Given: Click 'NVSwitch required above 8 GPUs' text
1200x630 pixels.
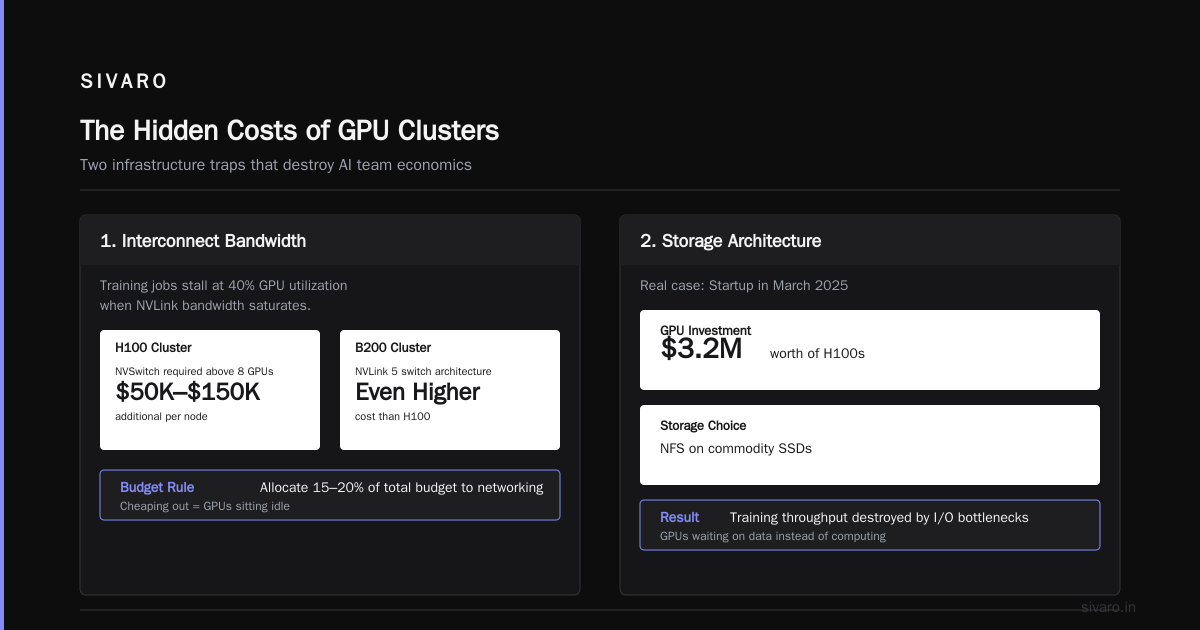Looking at the screenshot, I should pos(194,371).
